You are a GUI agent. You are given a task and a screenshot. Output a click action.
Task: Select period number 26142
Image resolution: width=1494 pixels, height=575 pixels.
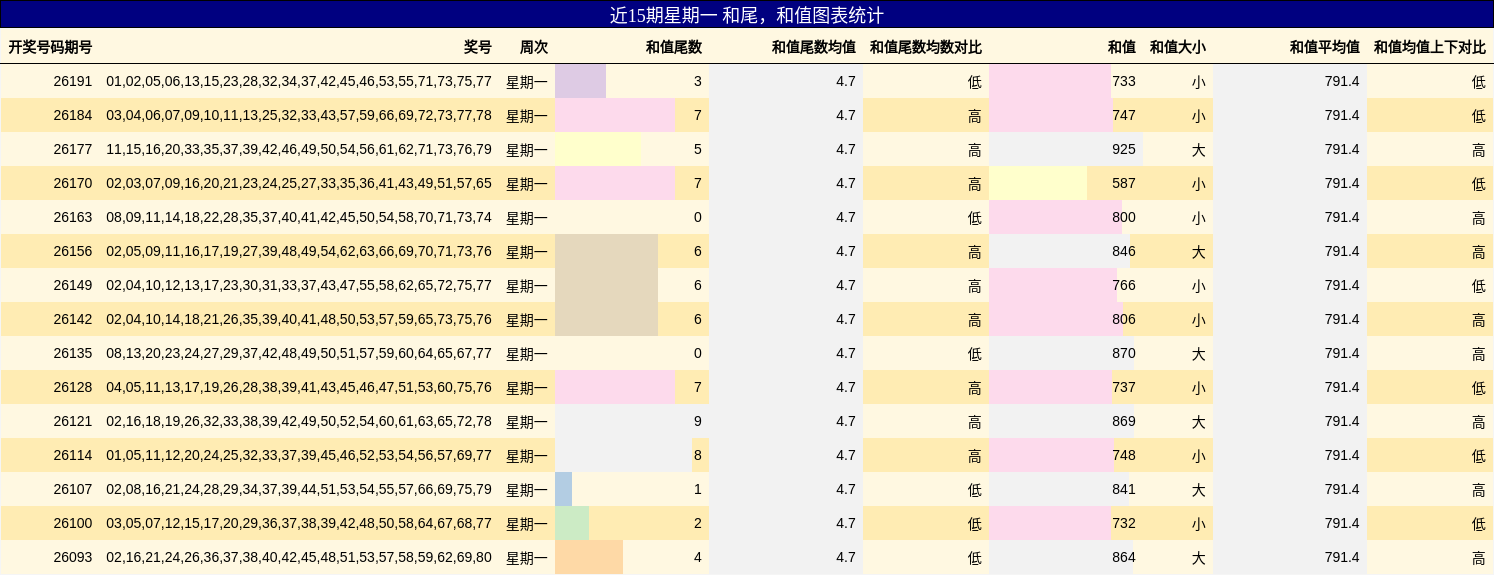pos(72,319)
